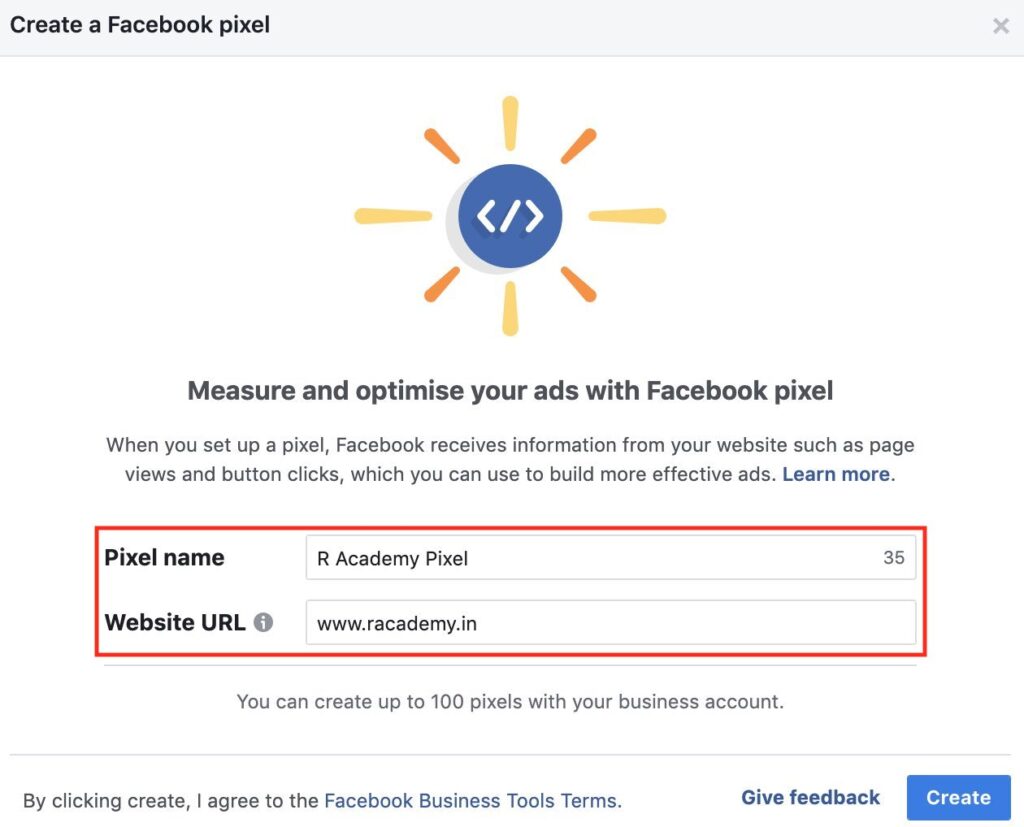Click the Create a Facebook pixel title
The image size is (1024, 827).
click(x=139, y=24)
